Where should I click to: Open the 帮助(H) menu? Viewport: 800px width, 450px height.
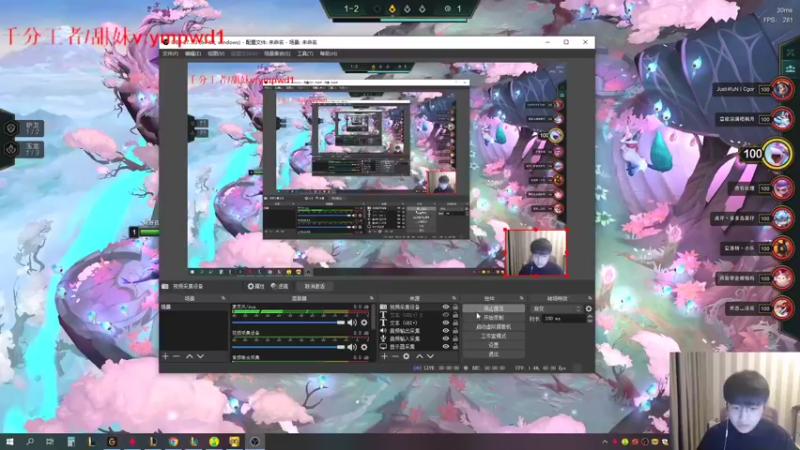point(328,54)
